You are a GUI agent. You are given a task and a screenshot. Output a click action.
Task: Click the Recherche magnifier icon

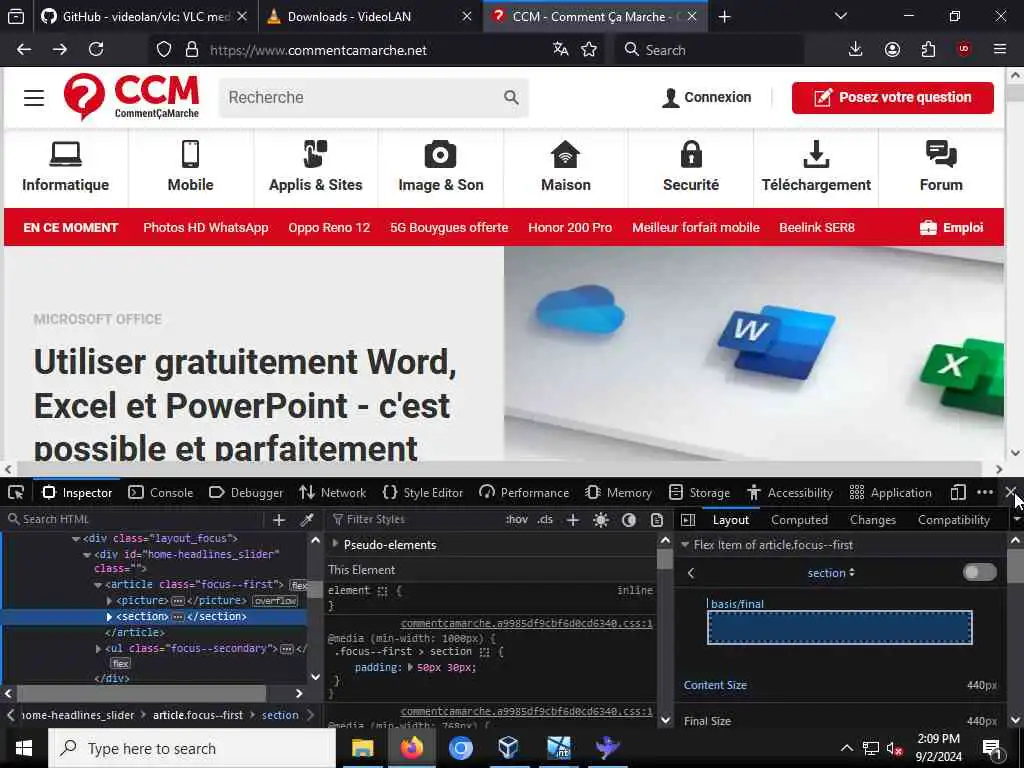511,97
